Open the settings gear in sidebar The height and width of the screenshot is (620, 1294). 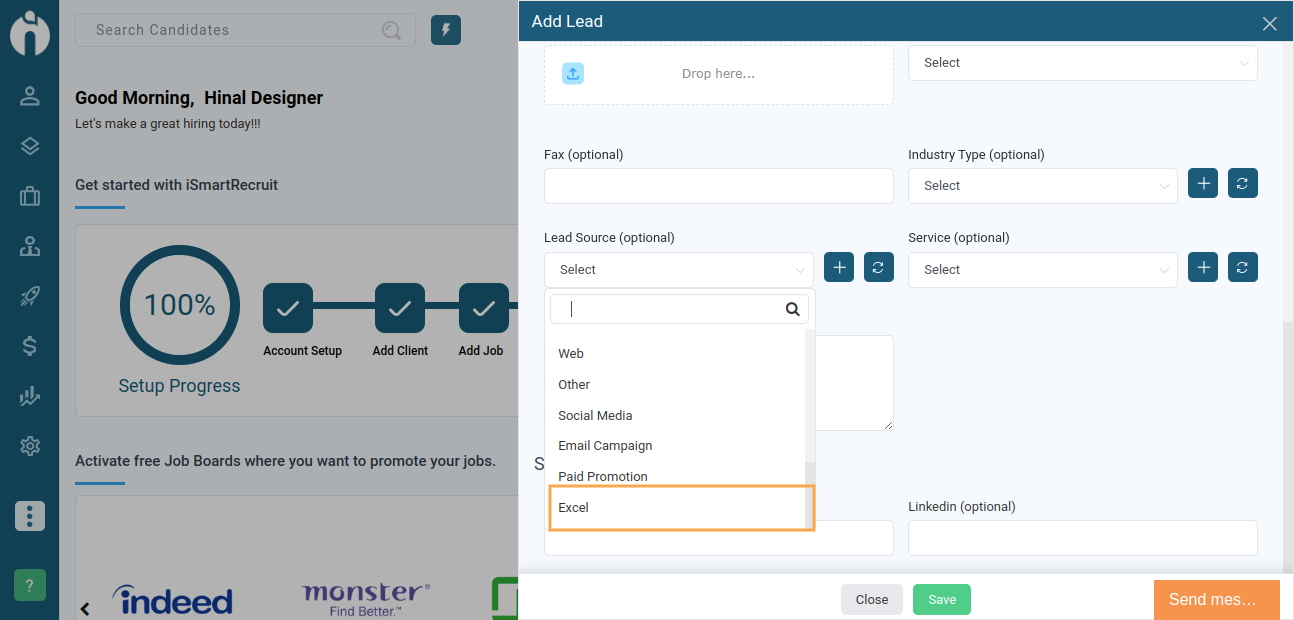tap(30, 446)
